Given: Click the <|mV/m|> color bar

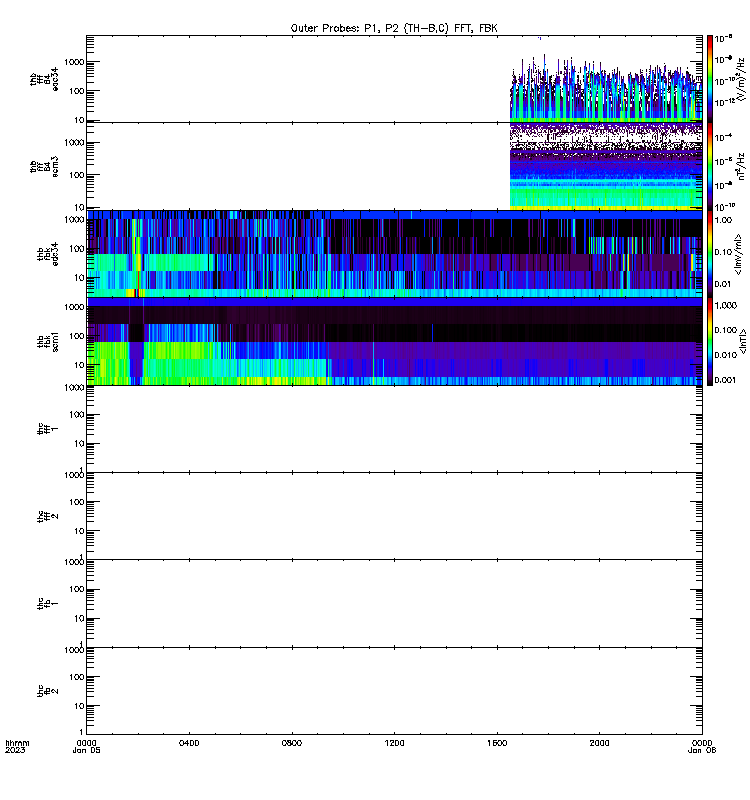Looking at the screenshot, I should point(710,254).
